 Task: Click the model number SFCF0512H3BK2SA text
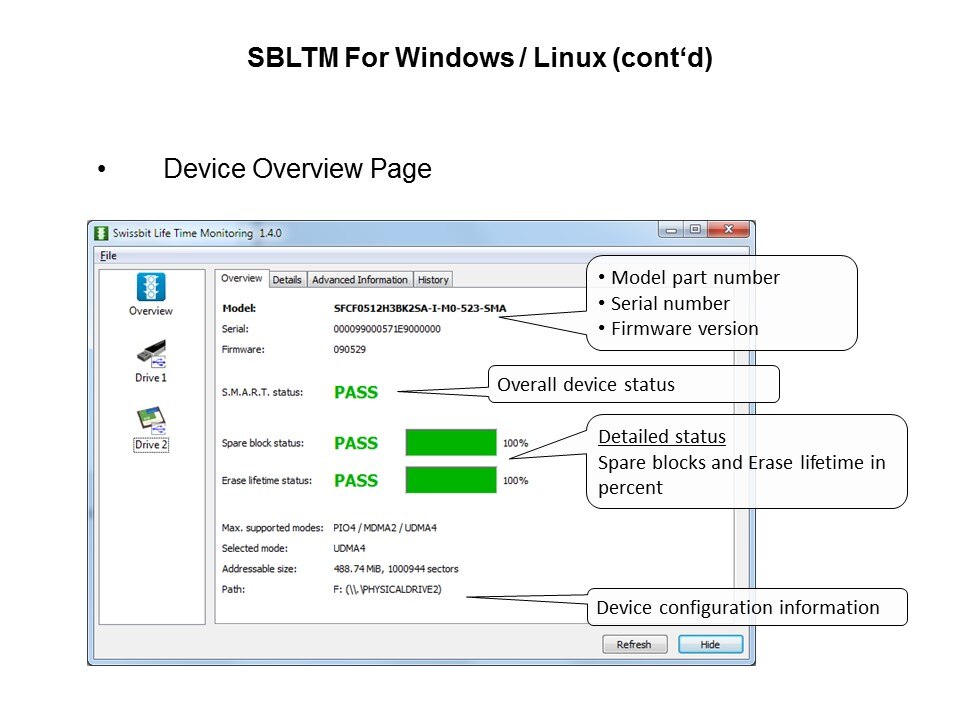[426, 309]
